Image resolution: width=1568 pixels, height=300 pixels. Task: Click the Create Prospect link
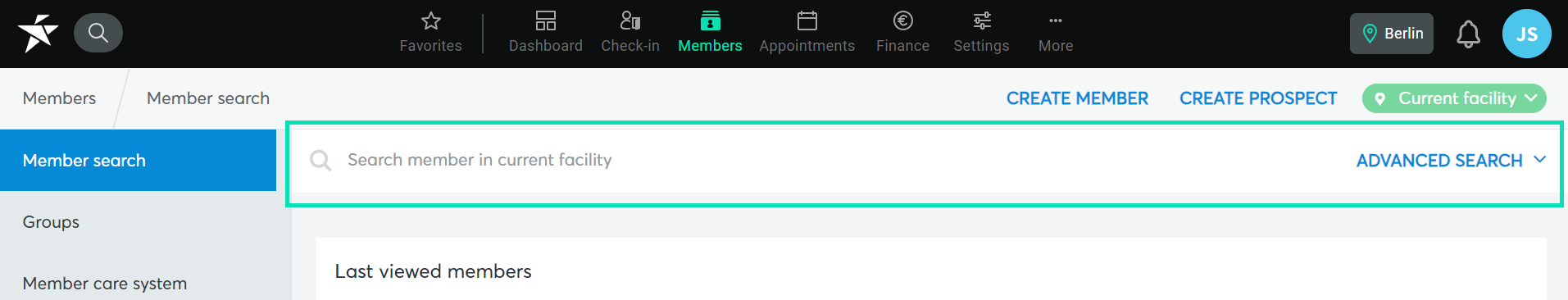pyautogui.click(x=1258, y=98)
